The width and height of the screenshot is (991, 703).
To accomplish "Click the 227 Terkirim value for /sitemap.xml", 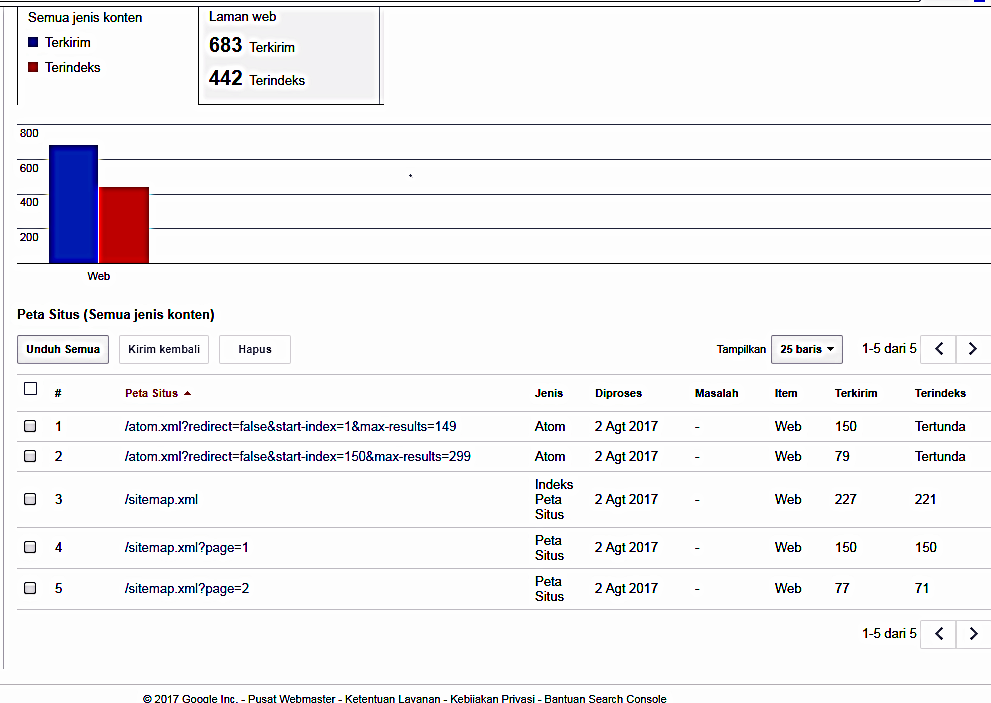I will (846, 499).
